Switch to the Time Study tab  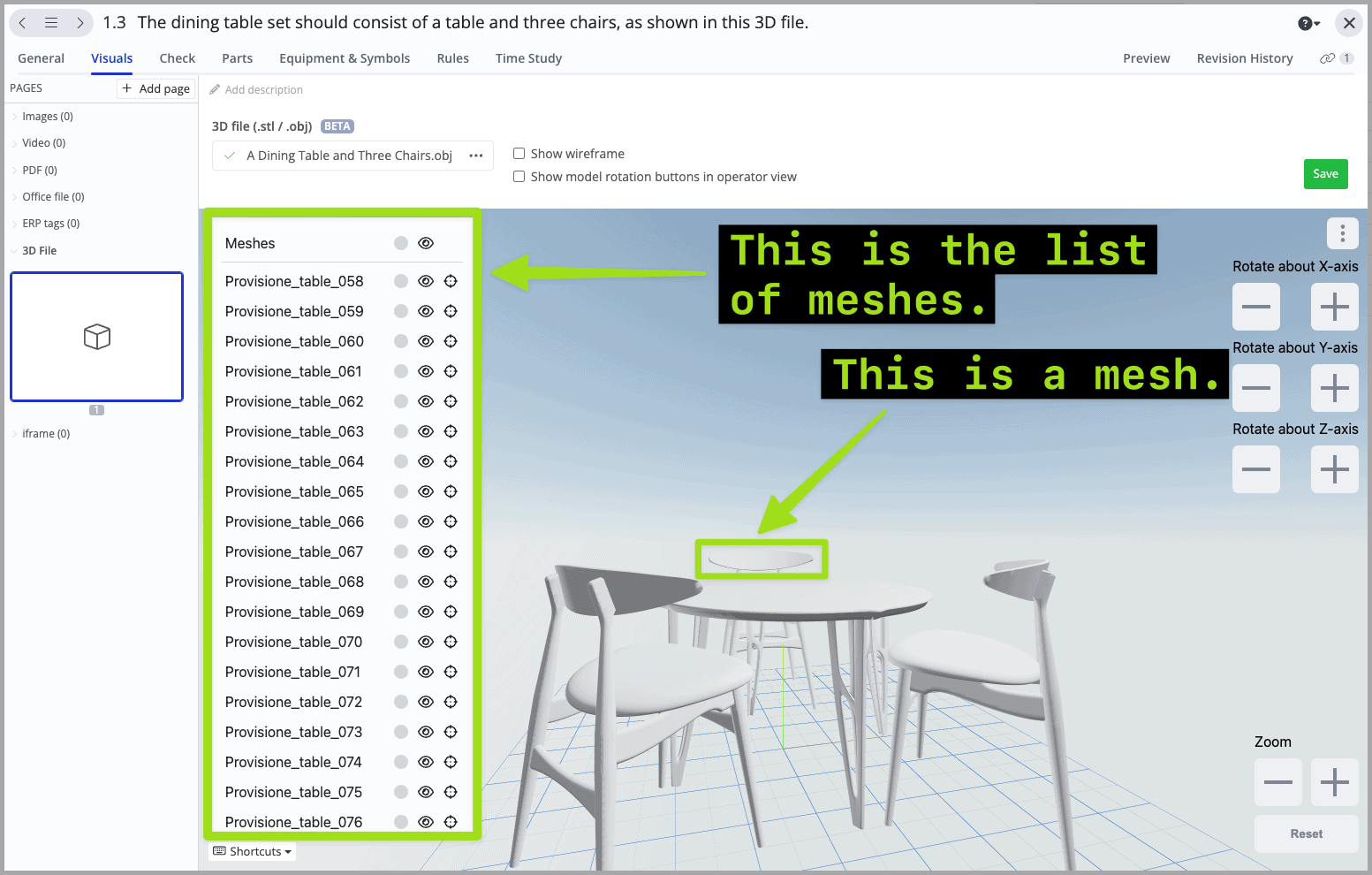pos(528,58)
